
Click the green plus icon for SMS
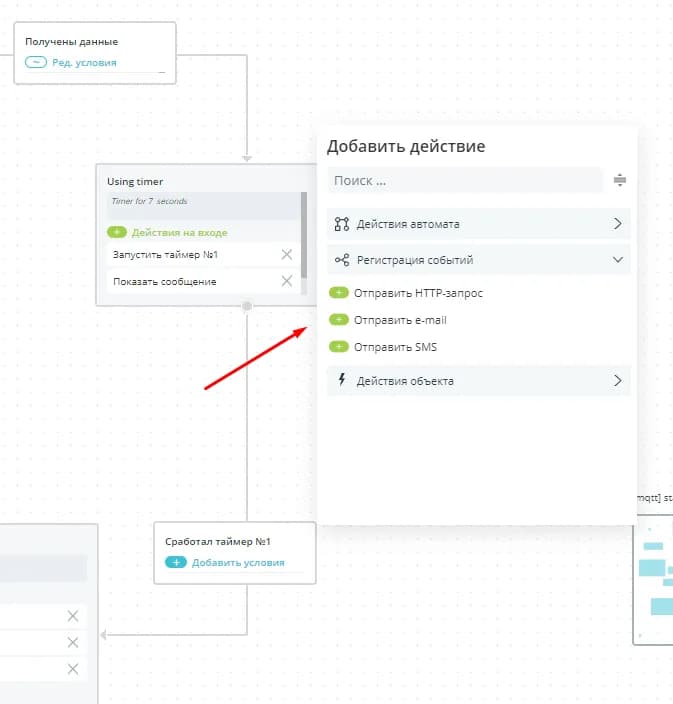pos(338,348)
